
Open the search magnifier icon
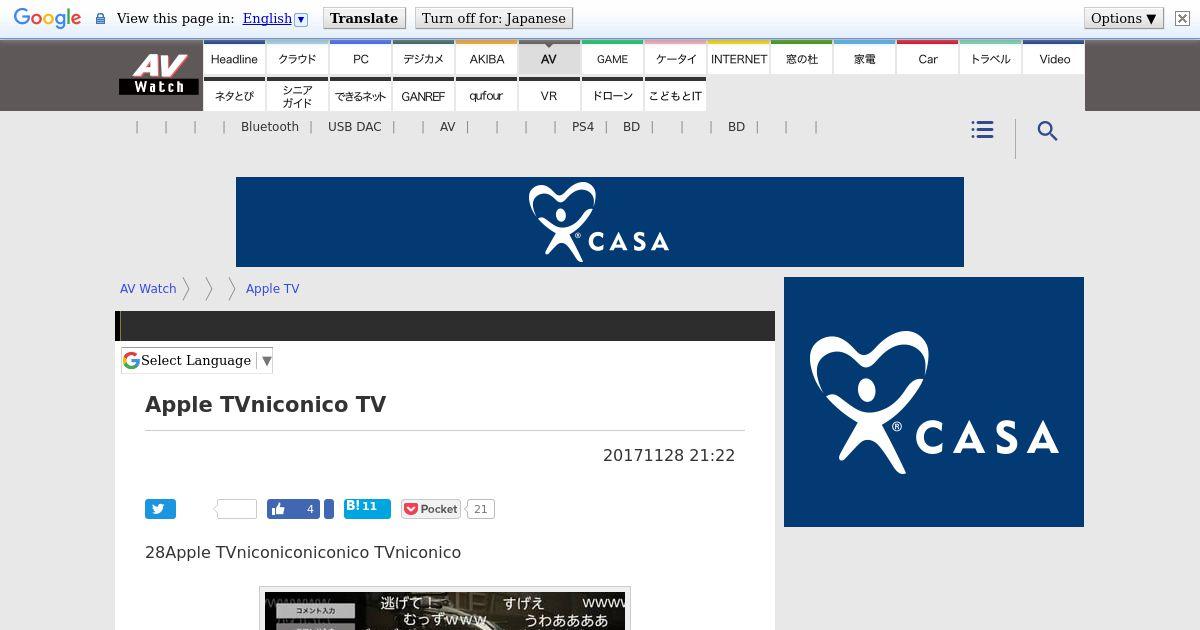(x=1047, y=131)
